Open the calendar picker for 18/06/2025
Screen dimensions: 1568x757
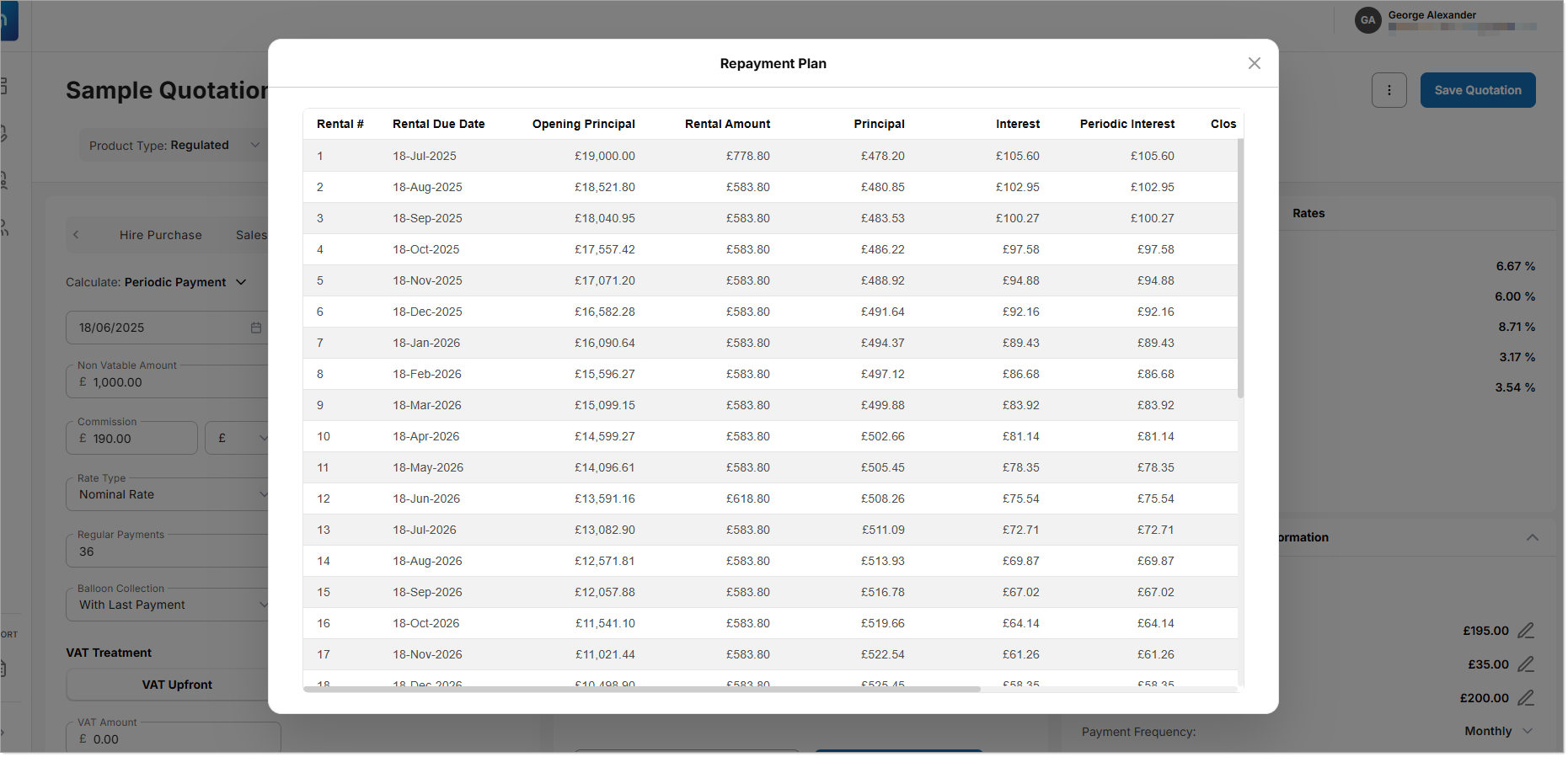coord(256,328)
